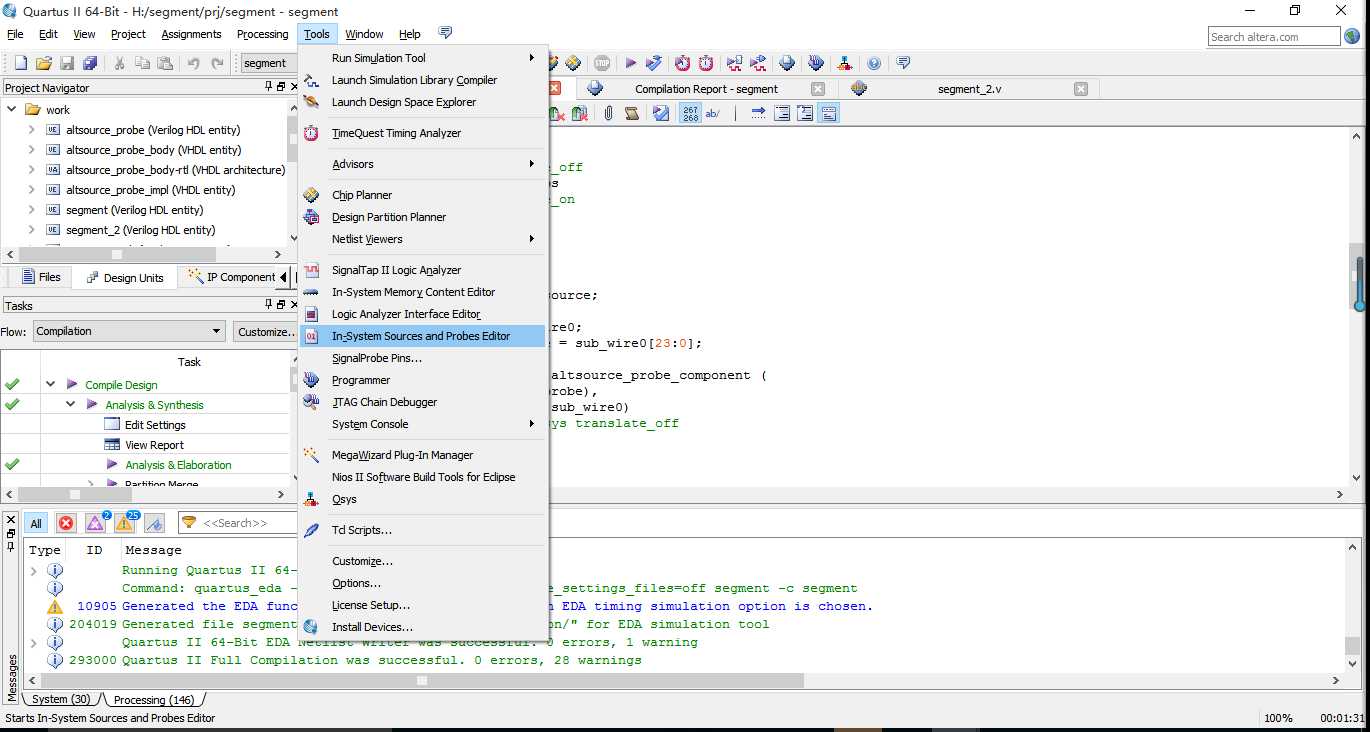Image resolution: width=1370 pixels, height=732 pixels.
Task: Open Qsys from the Tools menu
Action: click(344, 499)
